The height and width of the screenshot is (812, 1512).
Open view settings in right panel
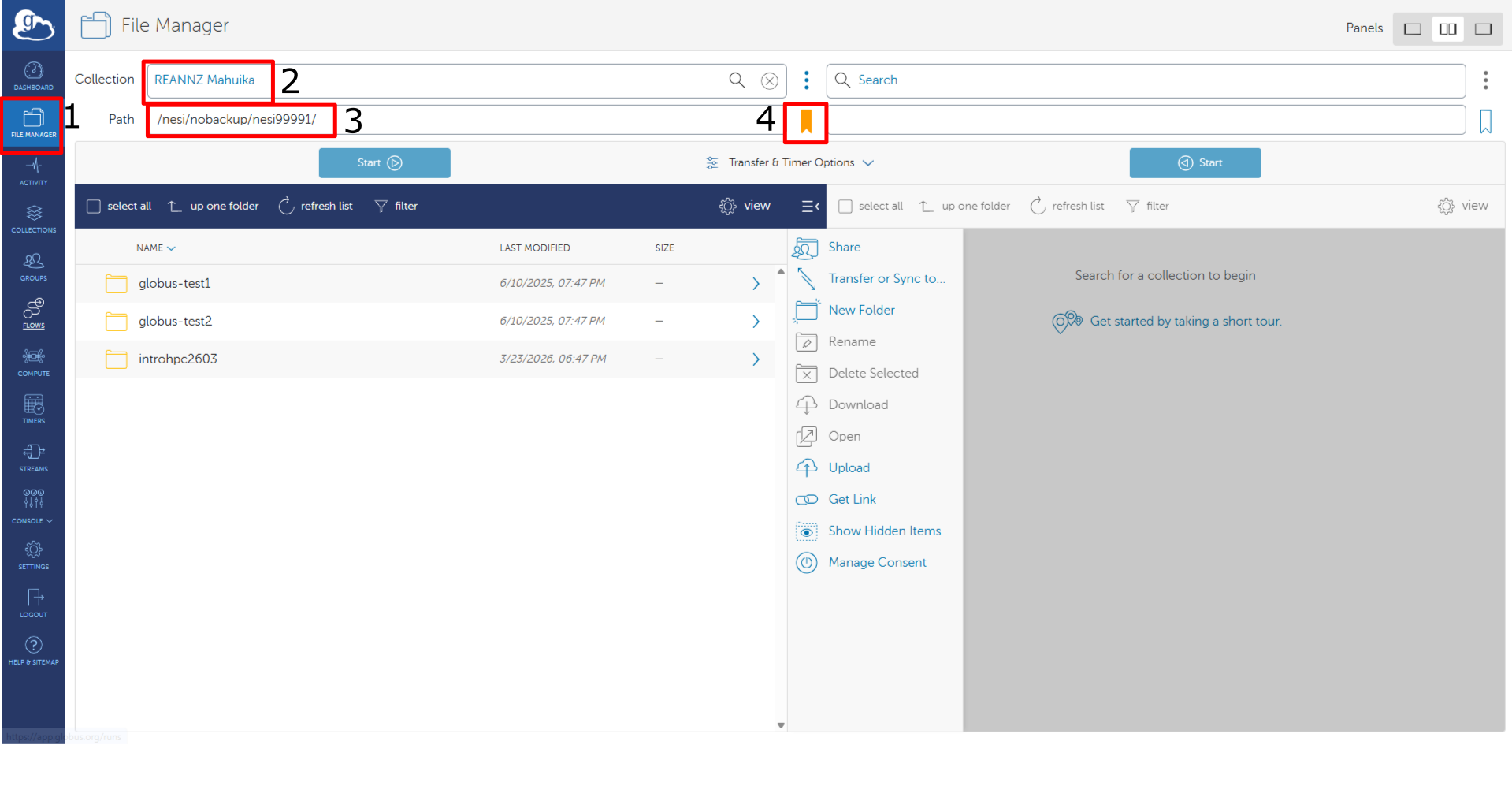1463,207
